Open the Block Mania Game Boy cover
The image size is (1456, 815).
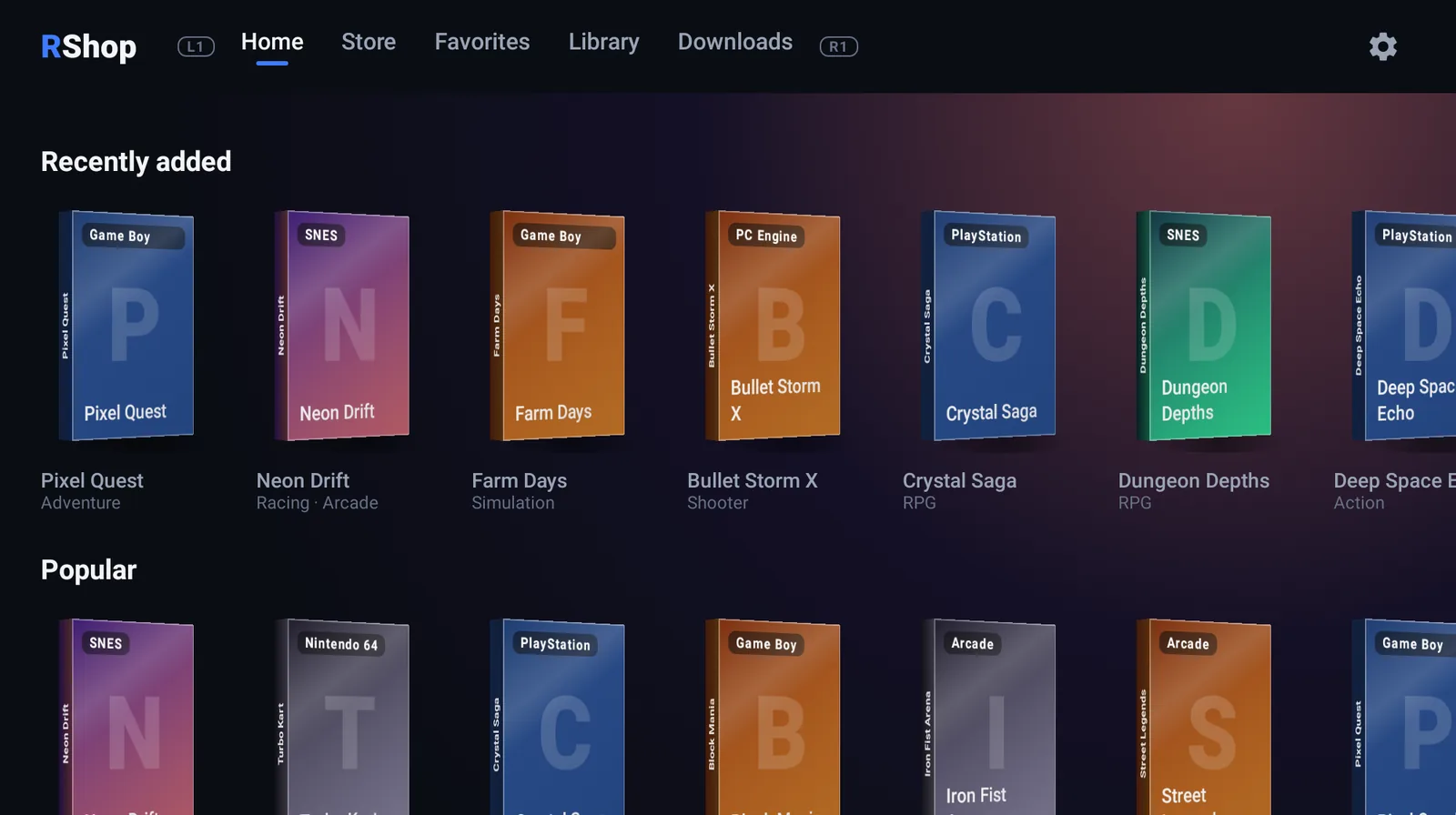point(773,717)
